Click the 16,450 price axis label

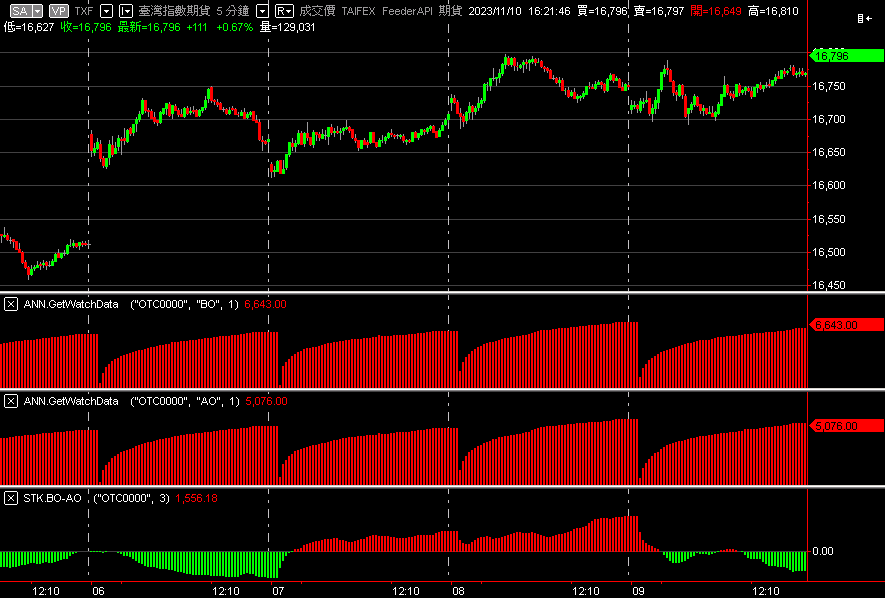tap(829, 285)
